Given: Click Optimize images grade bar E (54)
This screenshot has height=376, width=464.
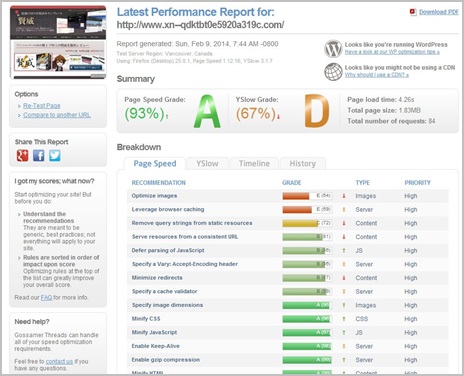Looking at the screenshot, I should 307,196.
